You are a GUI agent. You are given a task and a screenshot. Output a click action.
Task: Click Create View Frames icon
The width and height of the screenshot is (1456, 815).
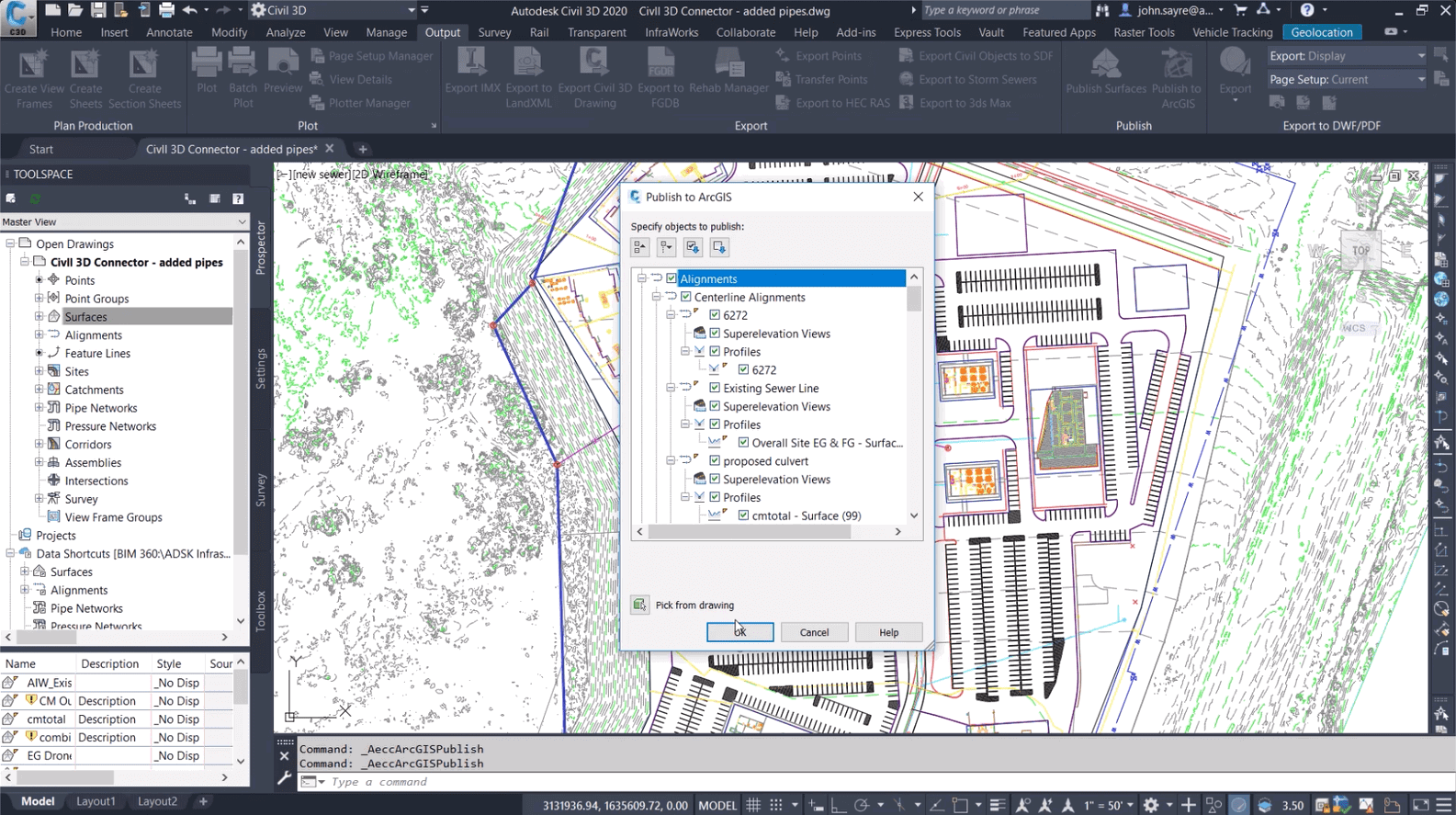click(34, 64)
